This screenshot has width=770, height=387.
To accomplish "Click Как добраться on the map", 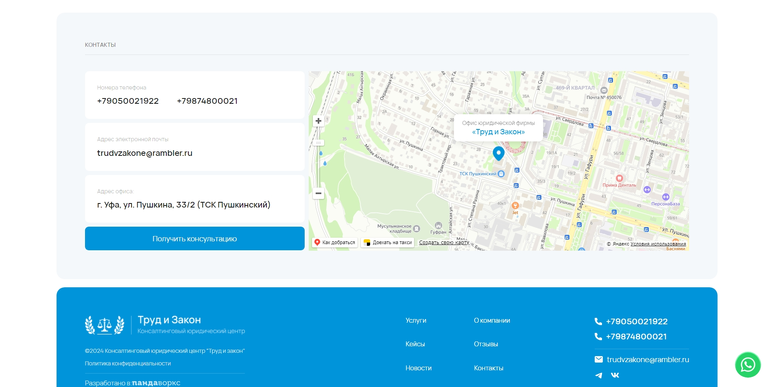I will 334,243.
